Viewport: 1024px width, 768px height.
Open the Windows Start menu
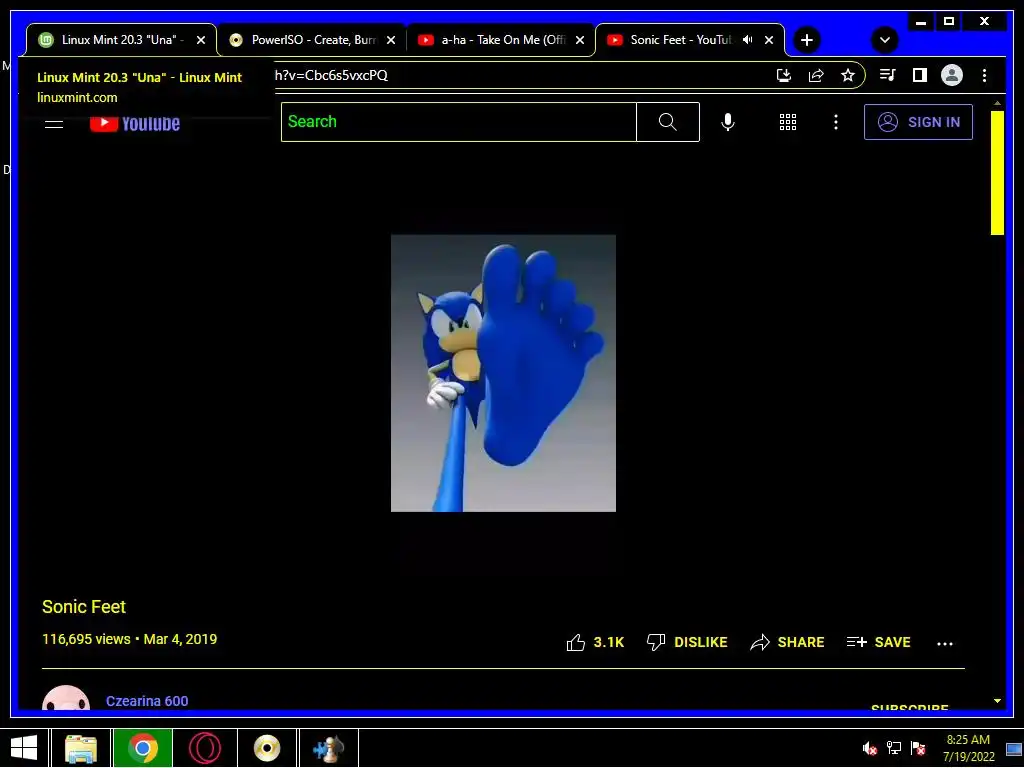coord(24,748)
